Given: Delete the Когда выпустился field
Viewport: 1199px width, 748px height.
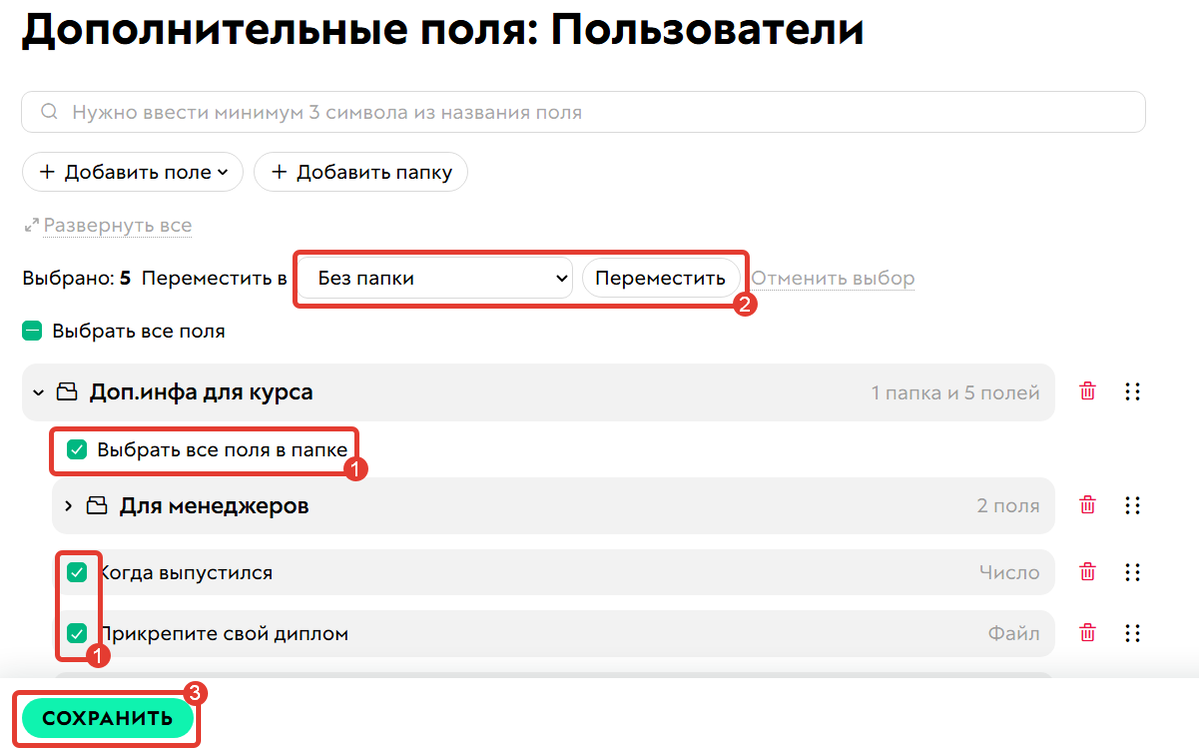Looking at the screenshot, I should 1087,571.
